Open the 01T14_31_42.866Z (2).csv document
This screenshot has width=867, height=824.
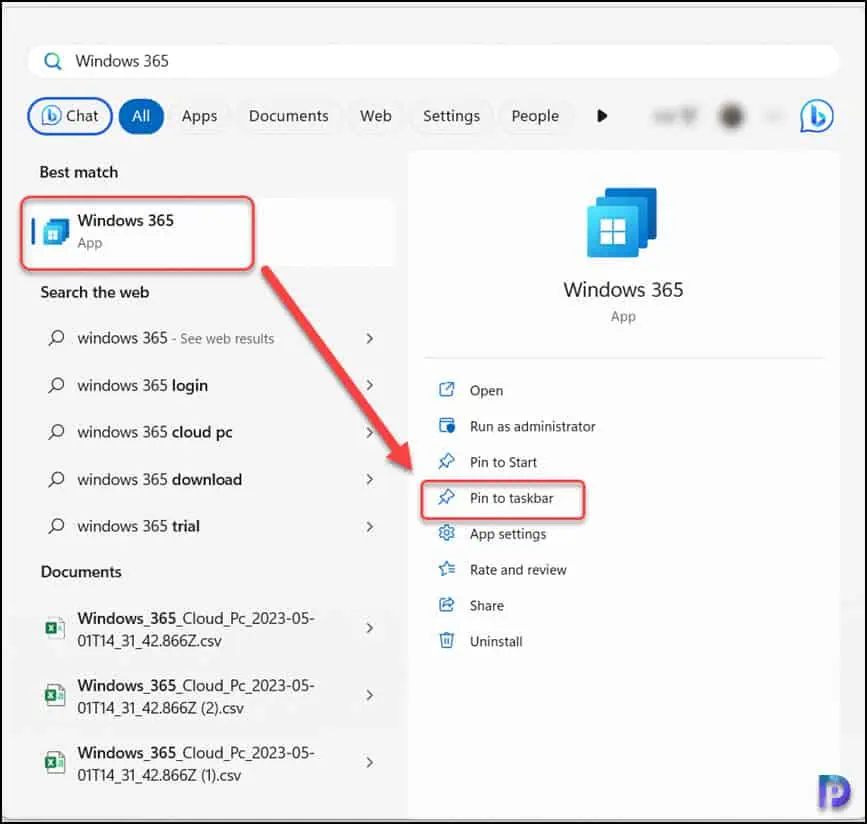click(x=211, y=696)
